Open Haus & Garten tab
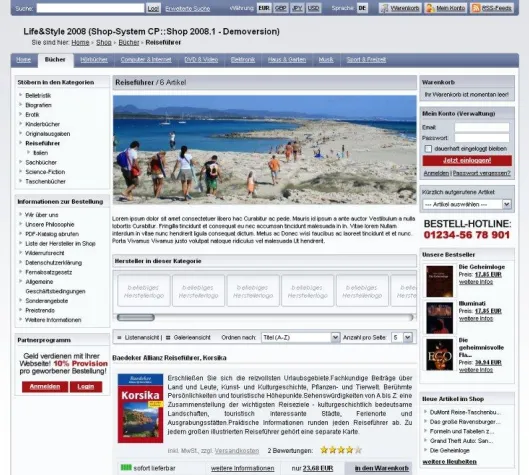Image resolution: width=529 pixels, height=475 pixels. 287,60
